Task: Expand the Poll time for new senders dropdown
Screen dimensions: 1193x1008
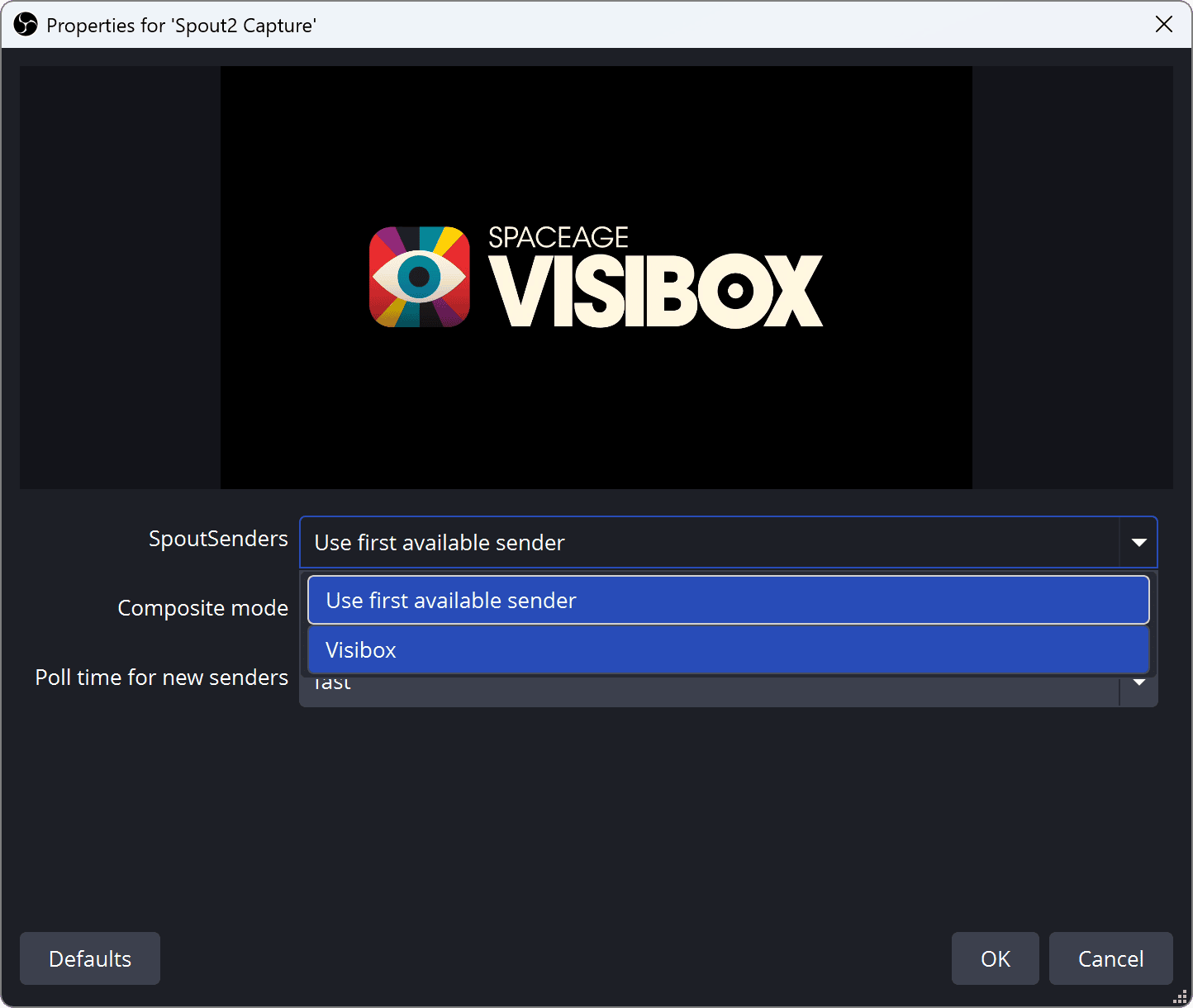Action: (1138, 682)
